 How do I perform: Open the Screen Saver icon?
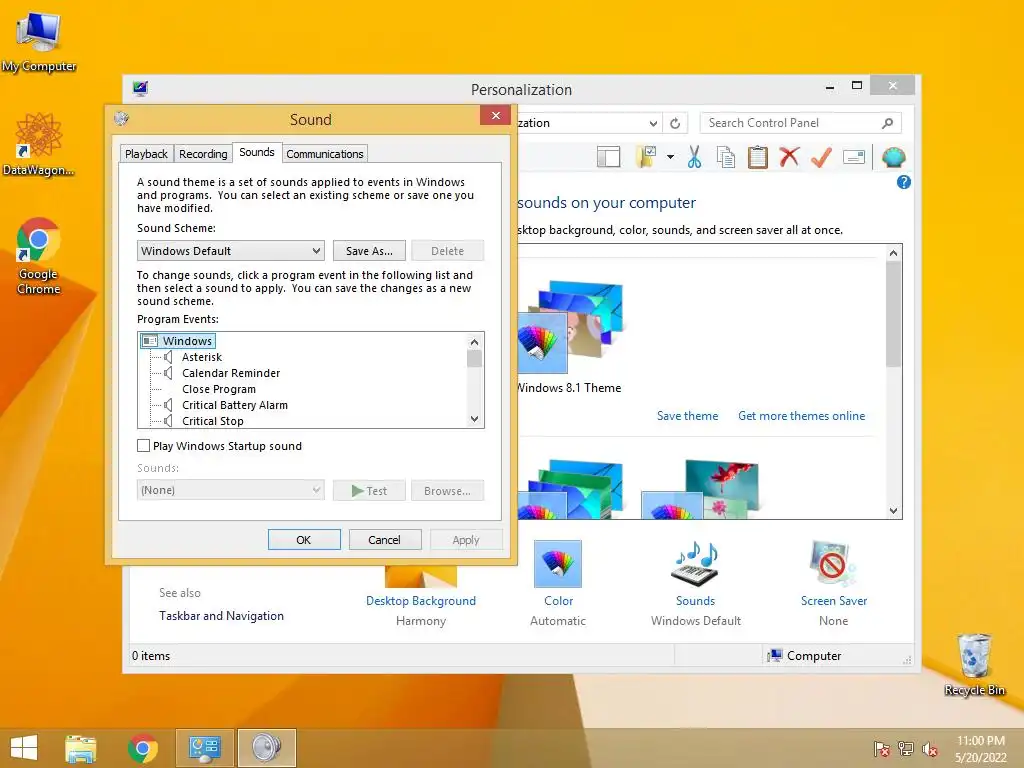pos(833,564)
